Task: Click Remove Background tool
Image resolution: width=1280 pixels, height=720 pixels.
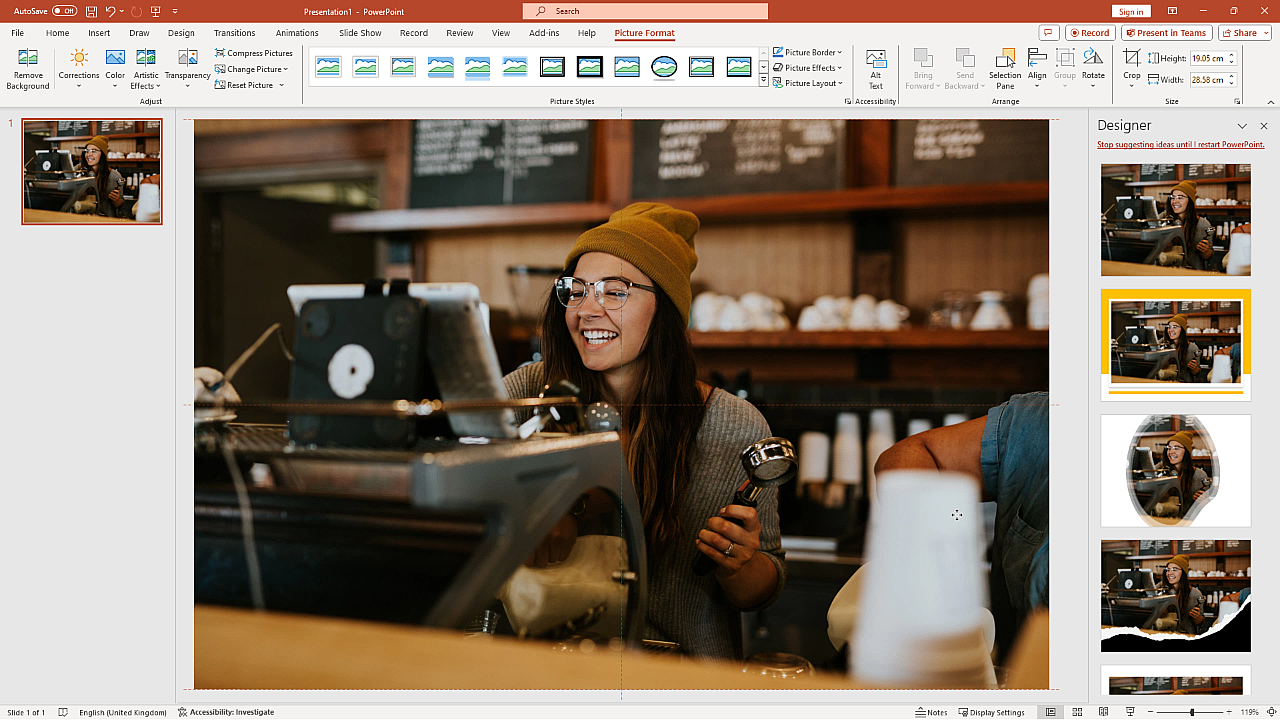Action: point(28,69)
